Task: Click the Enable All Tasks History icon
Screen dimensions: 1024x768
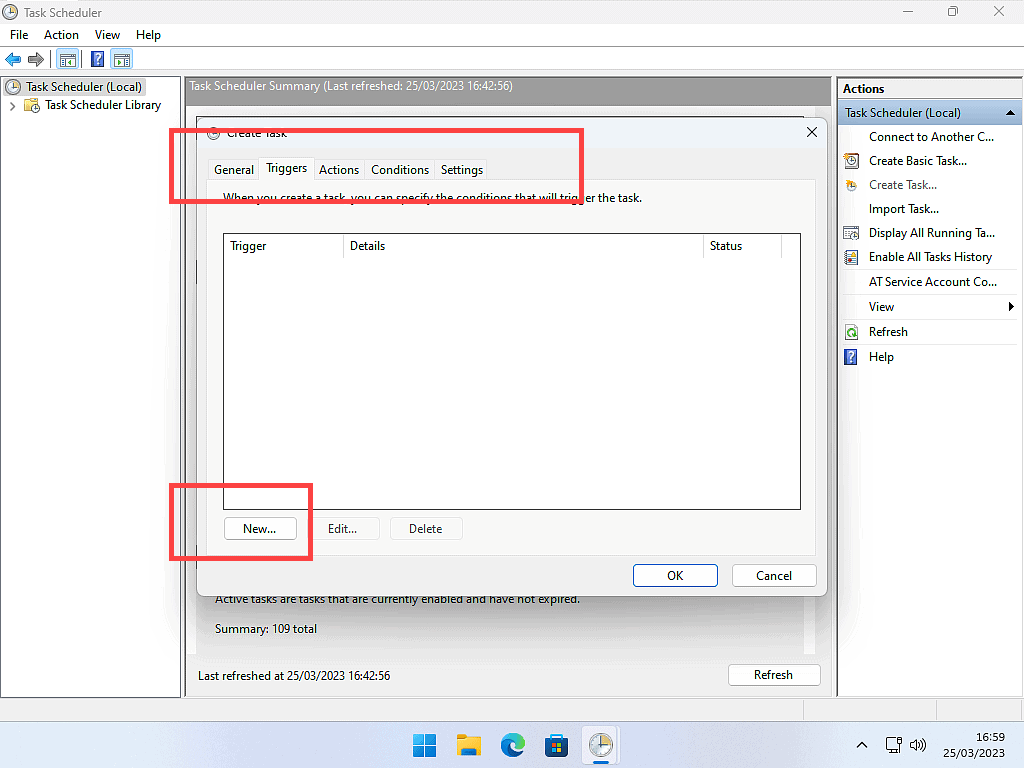Action: pyautogui.click(x=851, y=257)
